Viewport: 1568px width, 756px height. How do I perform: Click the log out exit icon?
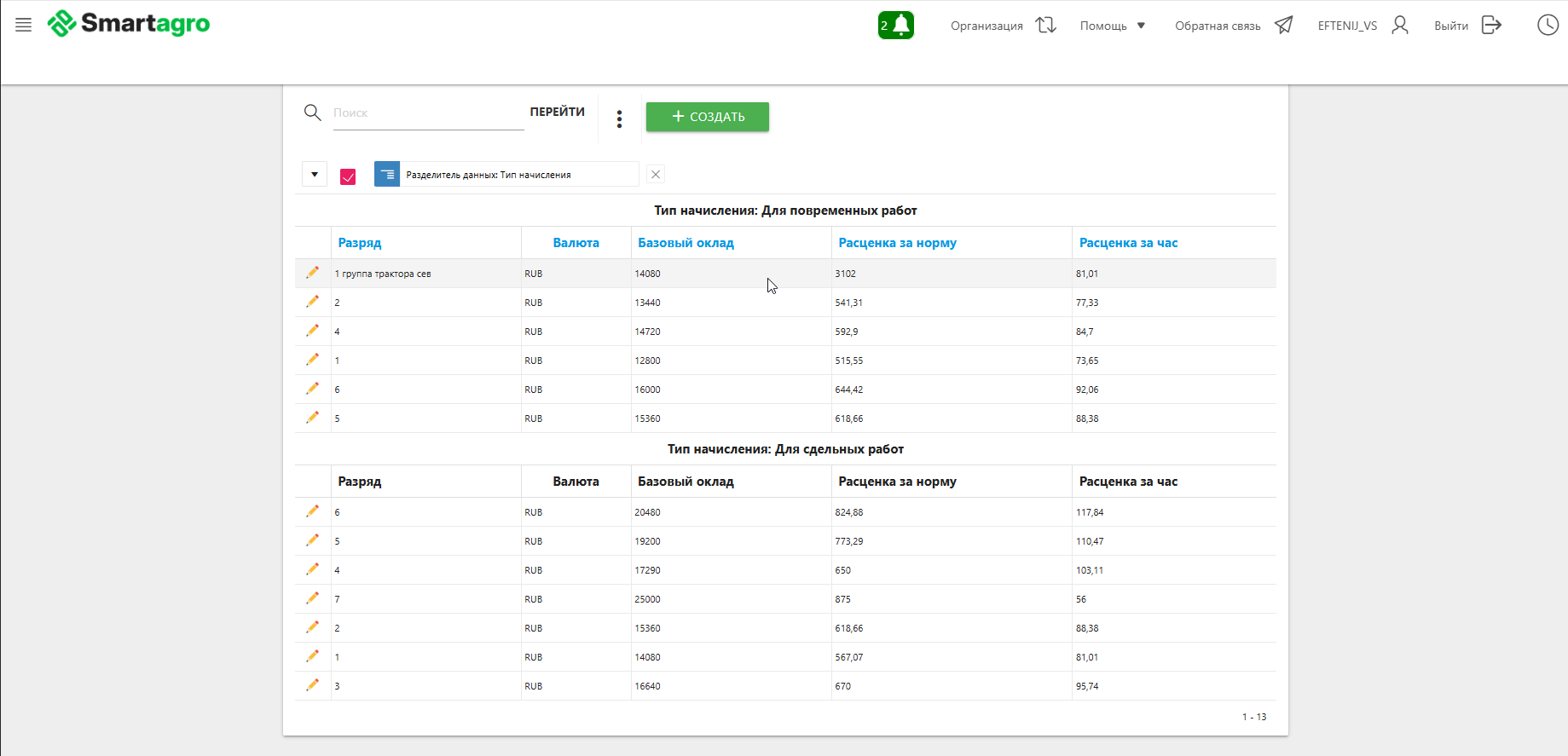coord(1491,26)
